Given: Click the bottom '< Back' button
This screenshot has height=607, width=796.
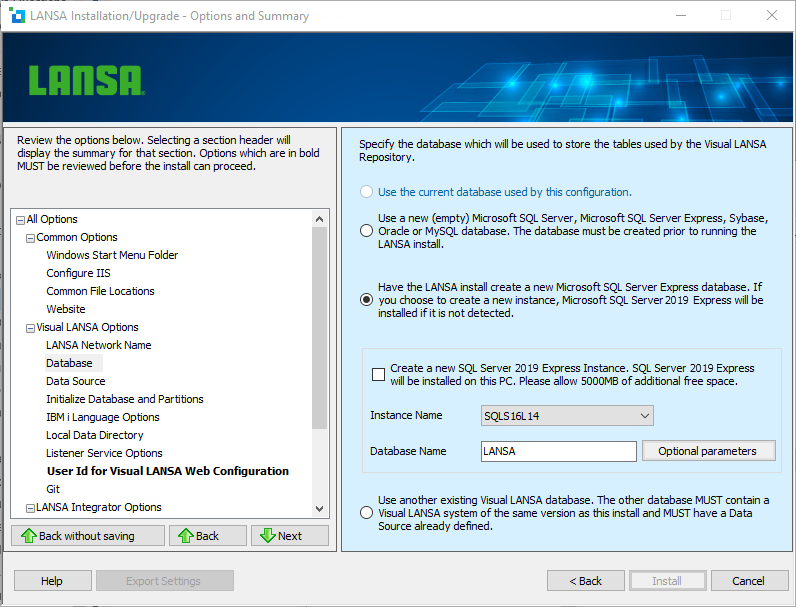Looking at the screenshot, I should [586, 581].
